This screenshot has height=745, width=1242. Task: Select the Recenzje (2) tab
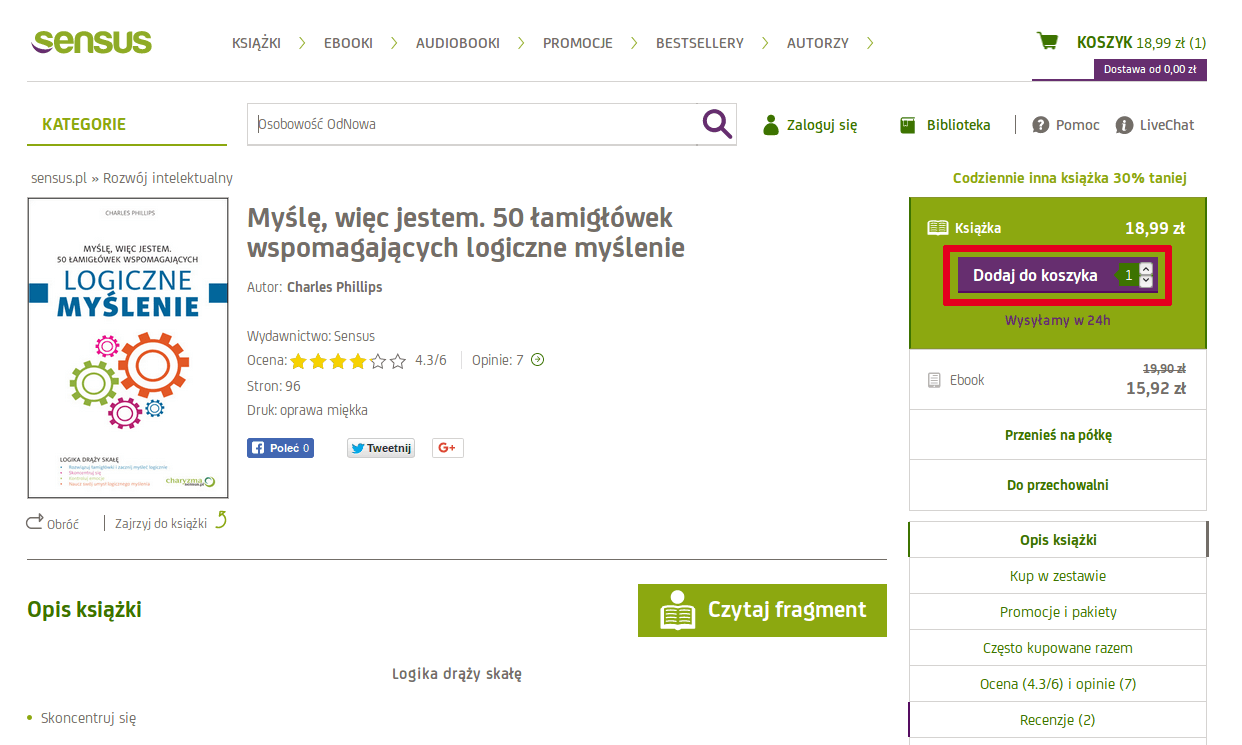point(1058,720)
